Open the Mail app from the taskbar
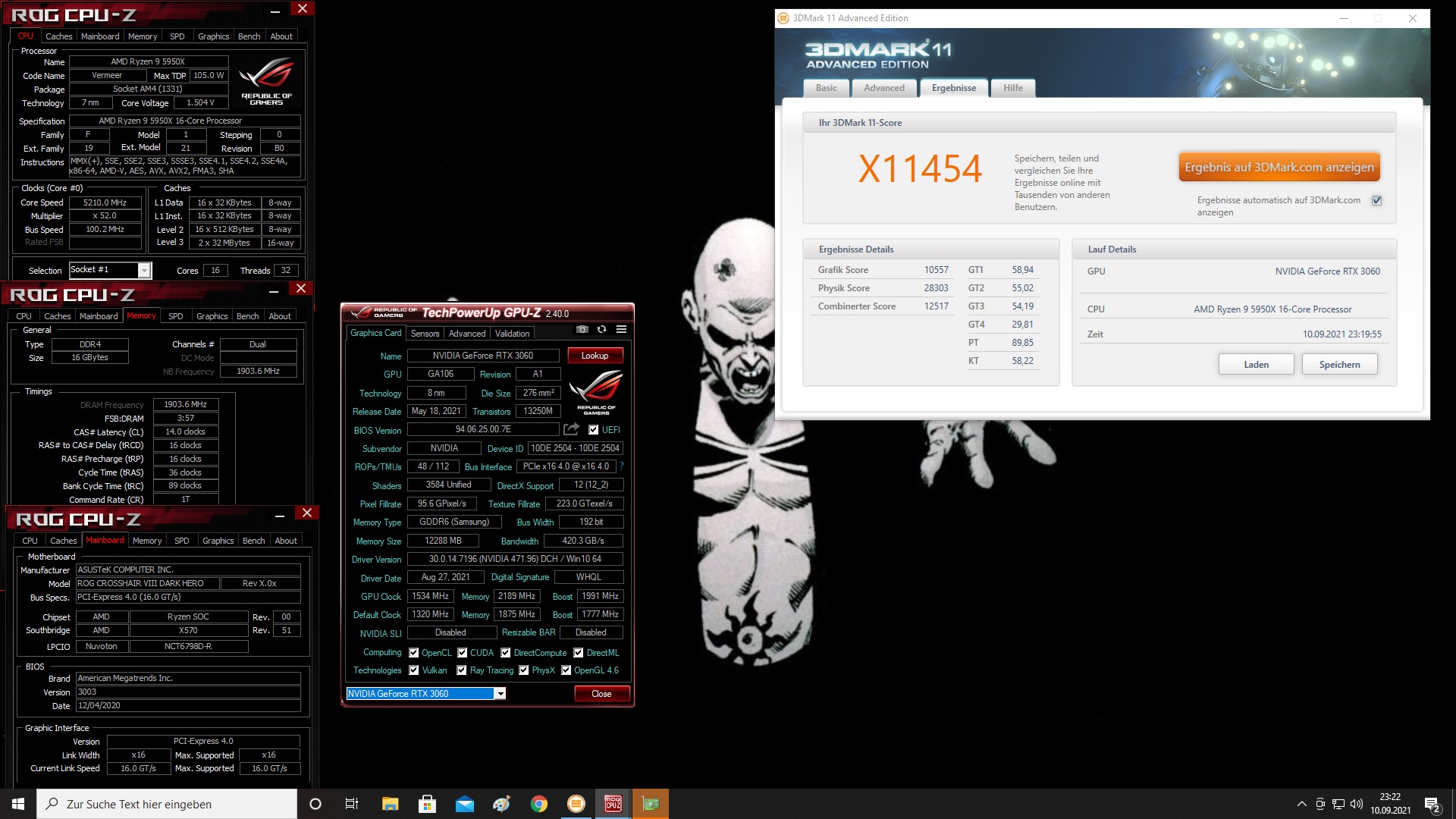This screenshot has height=819, width=1456. (x=464, y=804)
